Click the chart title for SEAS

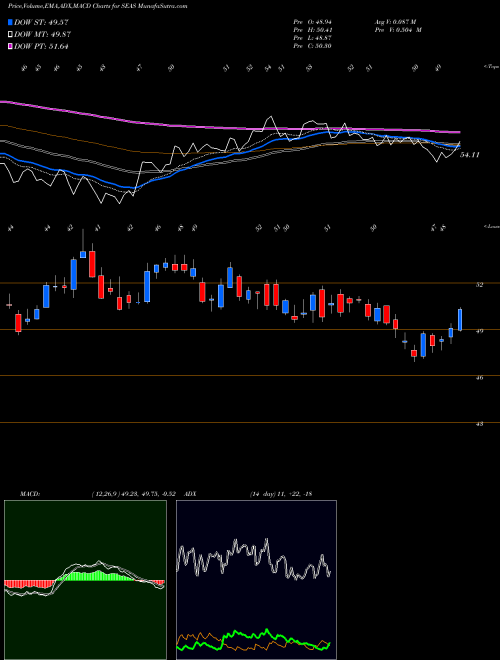click(x=98, y=6)
